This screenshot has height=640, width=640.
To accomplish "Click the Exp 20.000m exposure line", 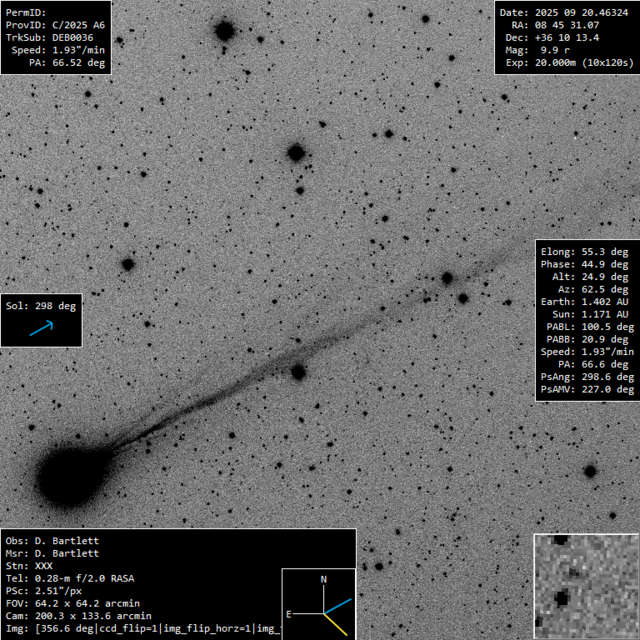I will pyautogui.click(x=565, y=62).
